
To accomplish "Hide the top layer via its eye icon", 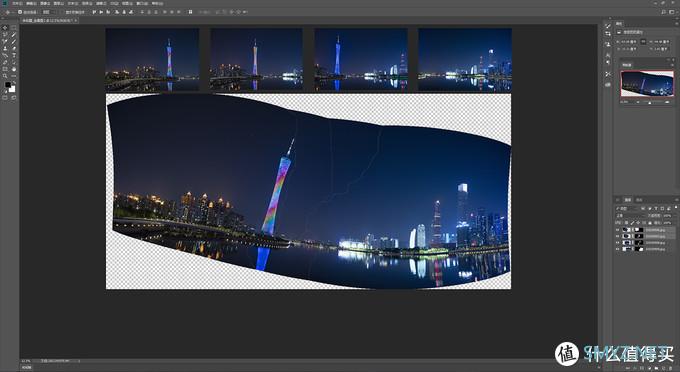I will [x=618, y=230].
